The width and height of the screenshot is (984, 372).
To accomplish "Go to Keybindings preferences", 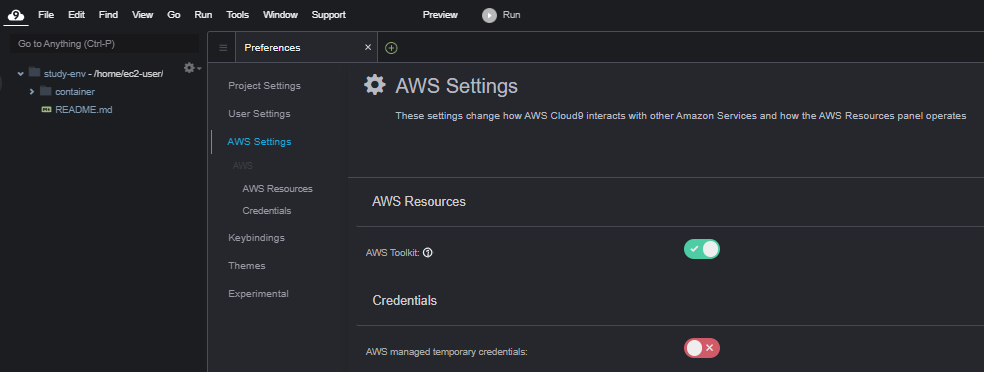I will [x=257, y=238].
